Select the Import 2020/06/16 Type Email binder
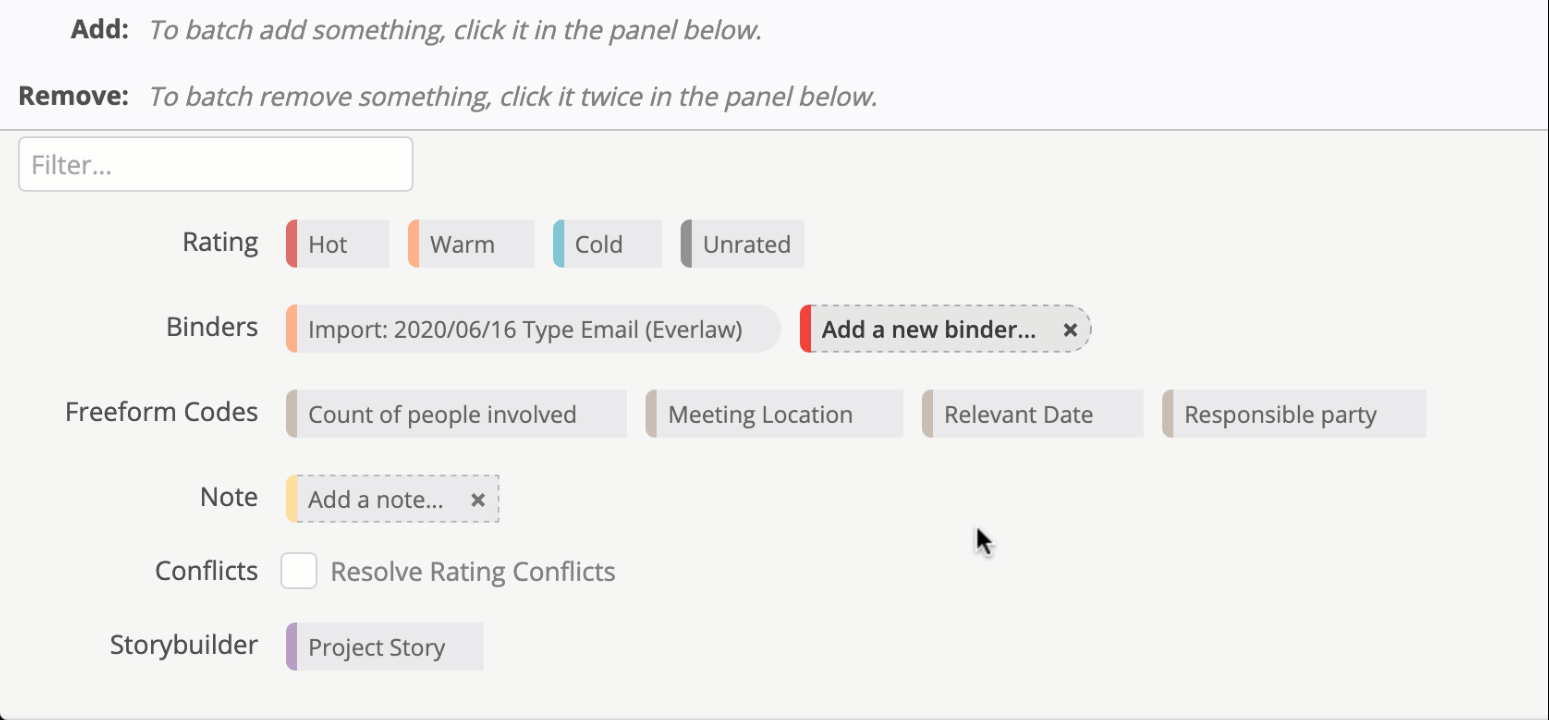The height and width of the screenshot is (720, 1549). pyautogui.click(x=532, y=330)
